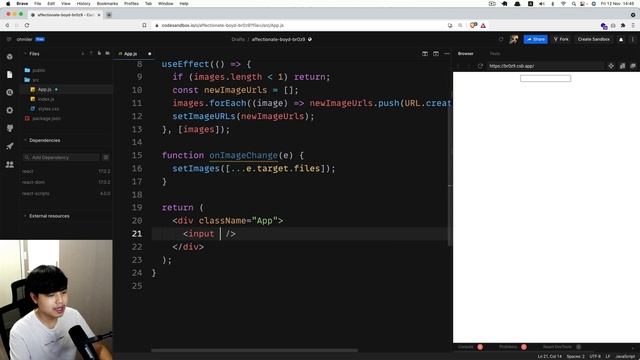Viewport: 640px width, 360px height.
Task: Switch to the Tests tab
Action: coord(495,53)
